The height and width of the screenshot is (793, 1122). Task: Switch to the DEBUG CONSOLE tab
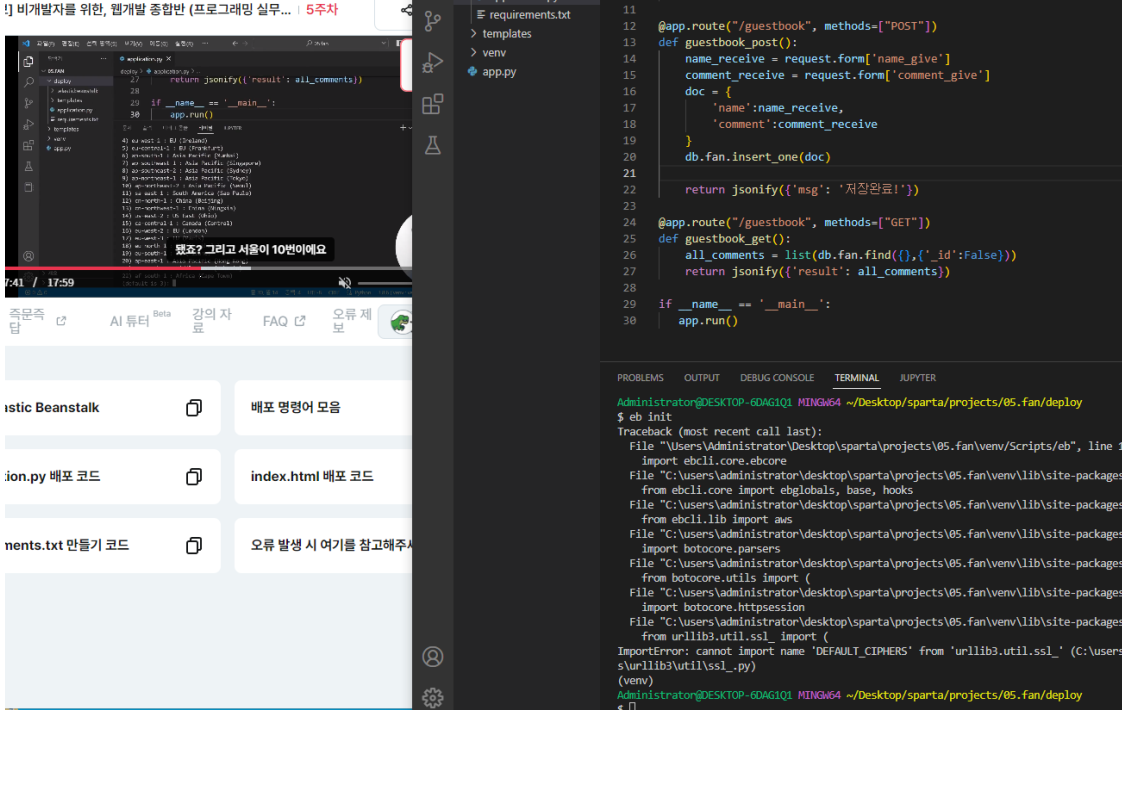click(x=777, y=378)
